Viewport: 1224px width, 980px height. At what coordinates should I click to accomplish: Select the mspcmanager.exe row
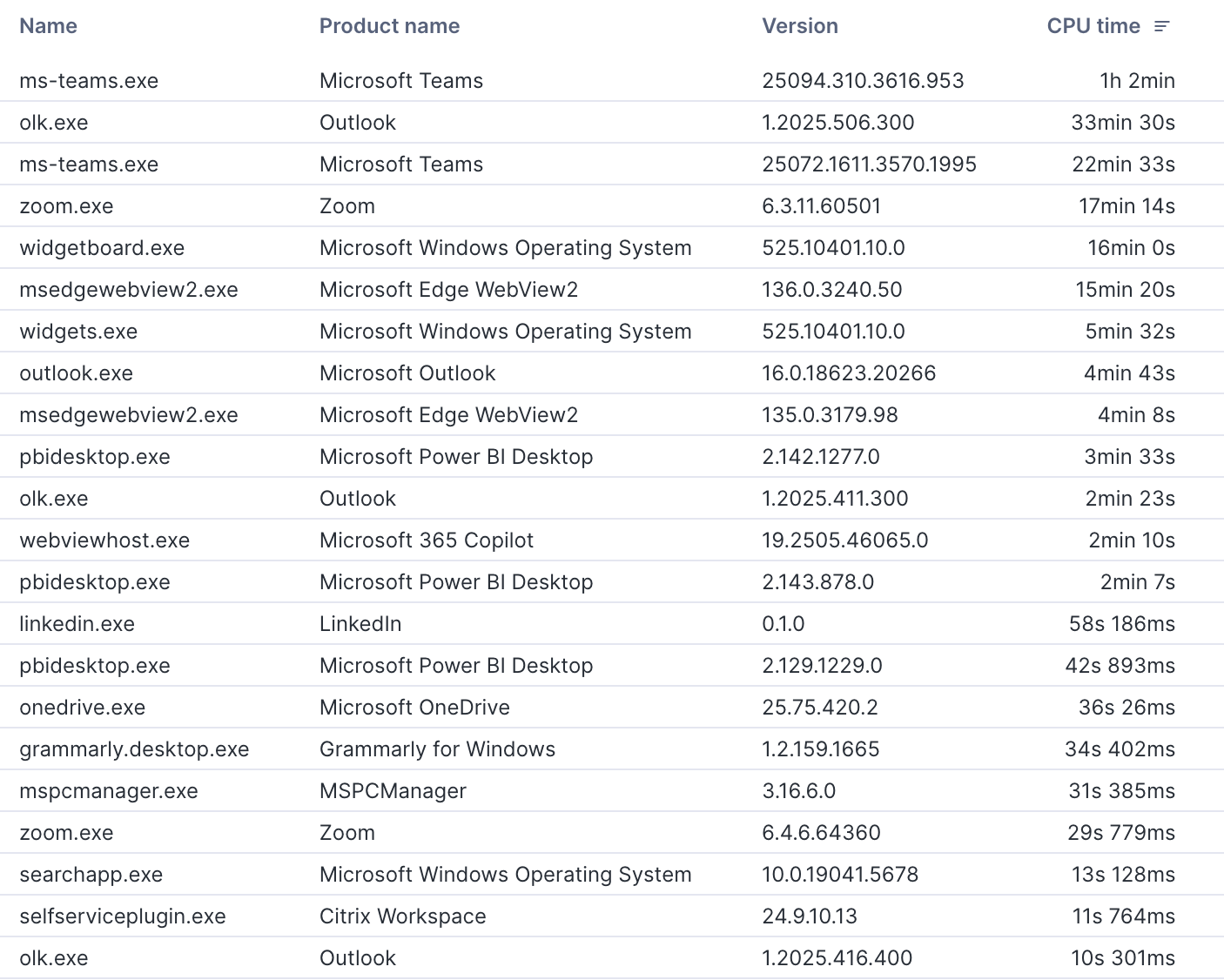109,791
